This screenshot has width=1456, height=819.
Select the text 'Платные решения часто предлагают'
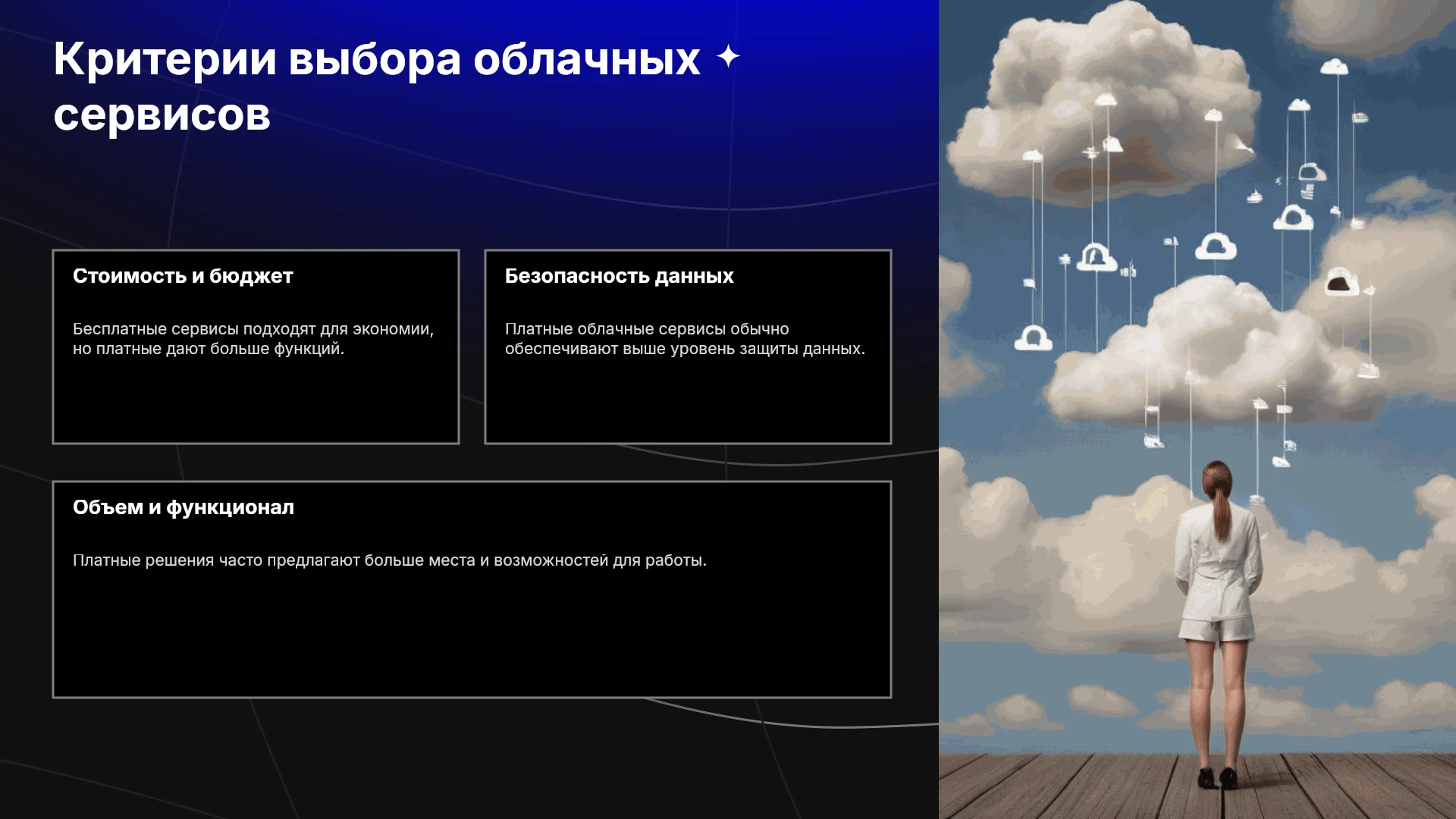(216, 560)
